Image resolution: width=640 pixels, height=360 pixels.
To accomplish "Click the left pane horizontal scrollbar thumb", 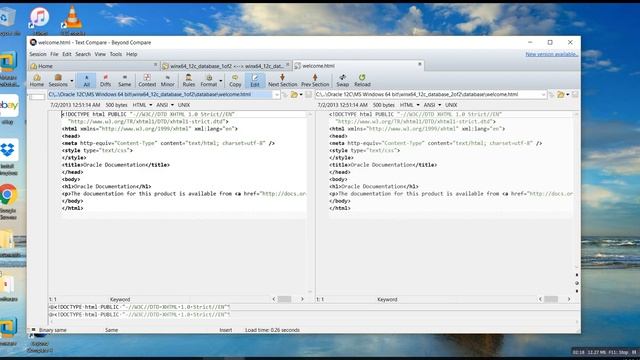I will (x=284, y=299).
